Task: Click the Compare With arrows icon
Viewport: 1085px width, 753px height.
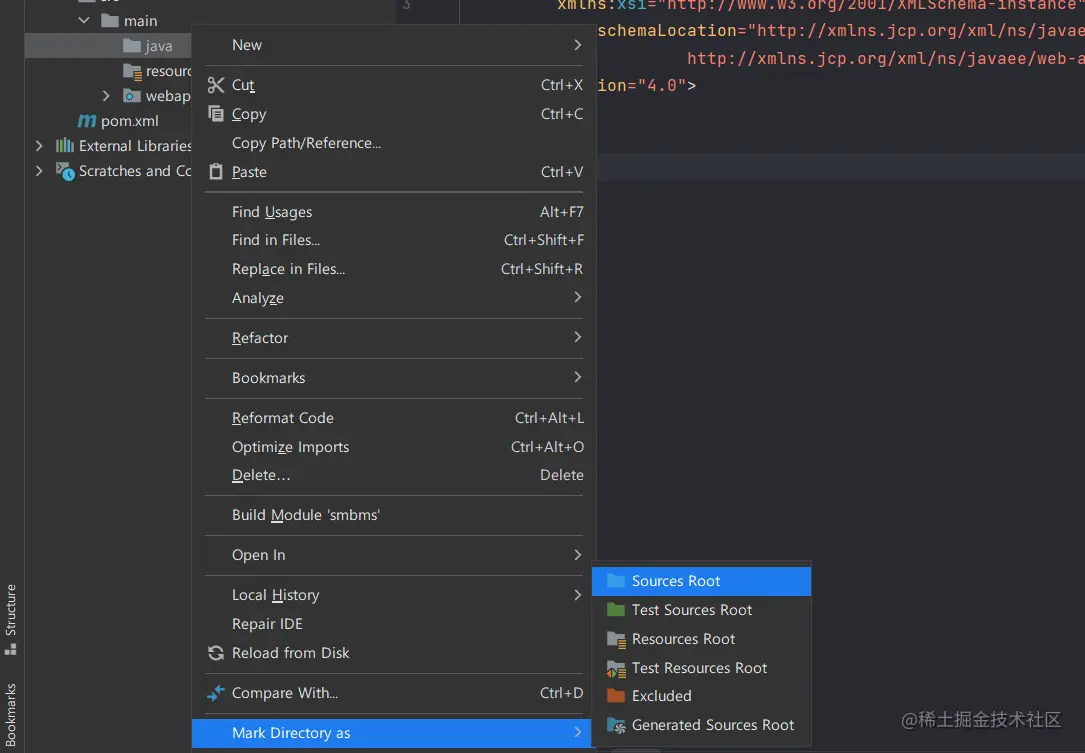Action: (216, 693)
